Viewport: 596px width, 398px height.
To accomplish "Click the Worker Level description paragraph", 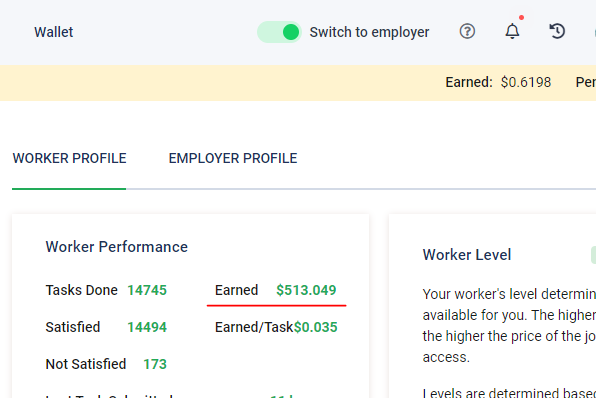I will pyautogui.click(x=509, y=325).
